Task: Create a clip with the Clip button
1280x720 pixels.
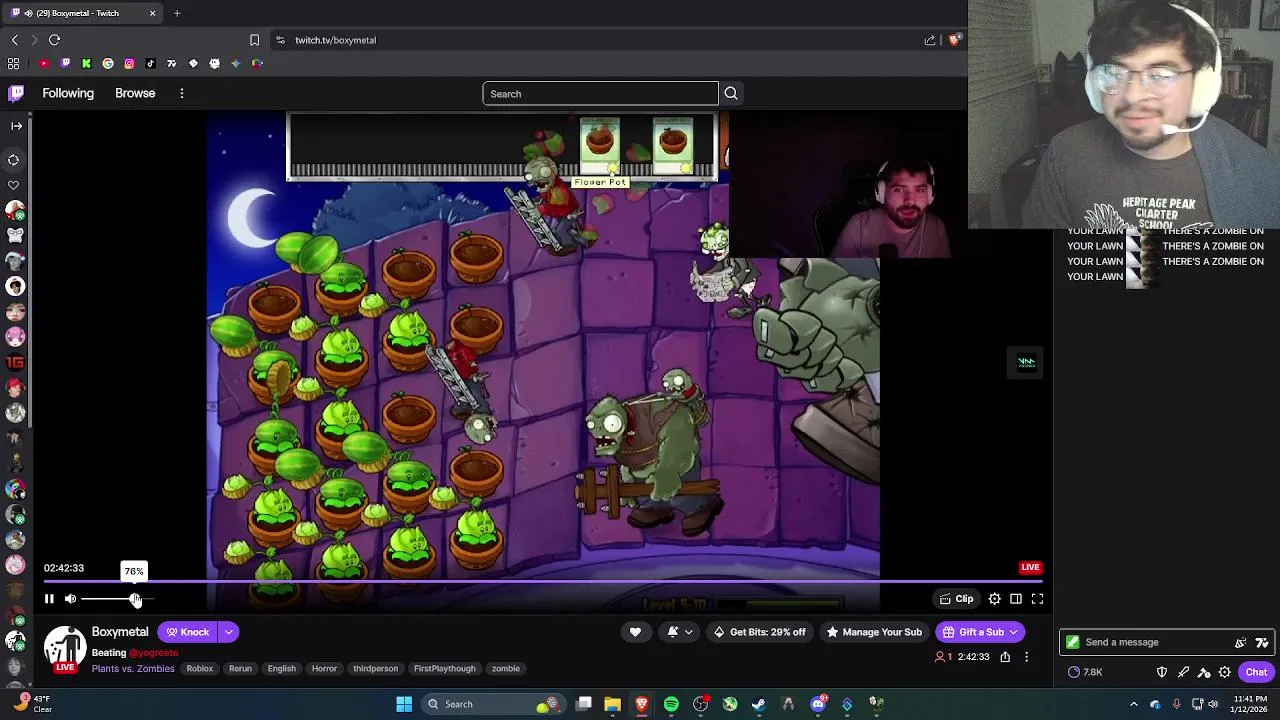Action: pos(956,599)
